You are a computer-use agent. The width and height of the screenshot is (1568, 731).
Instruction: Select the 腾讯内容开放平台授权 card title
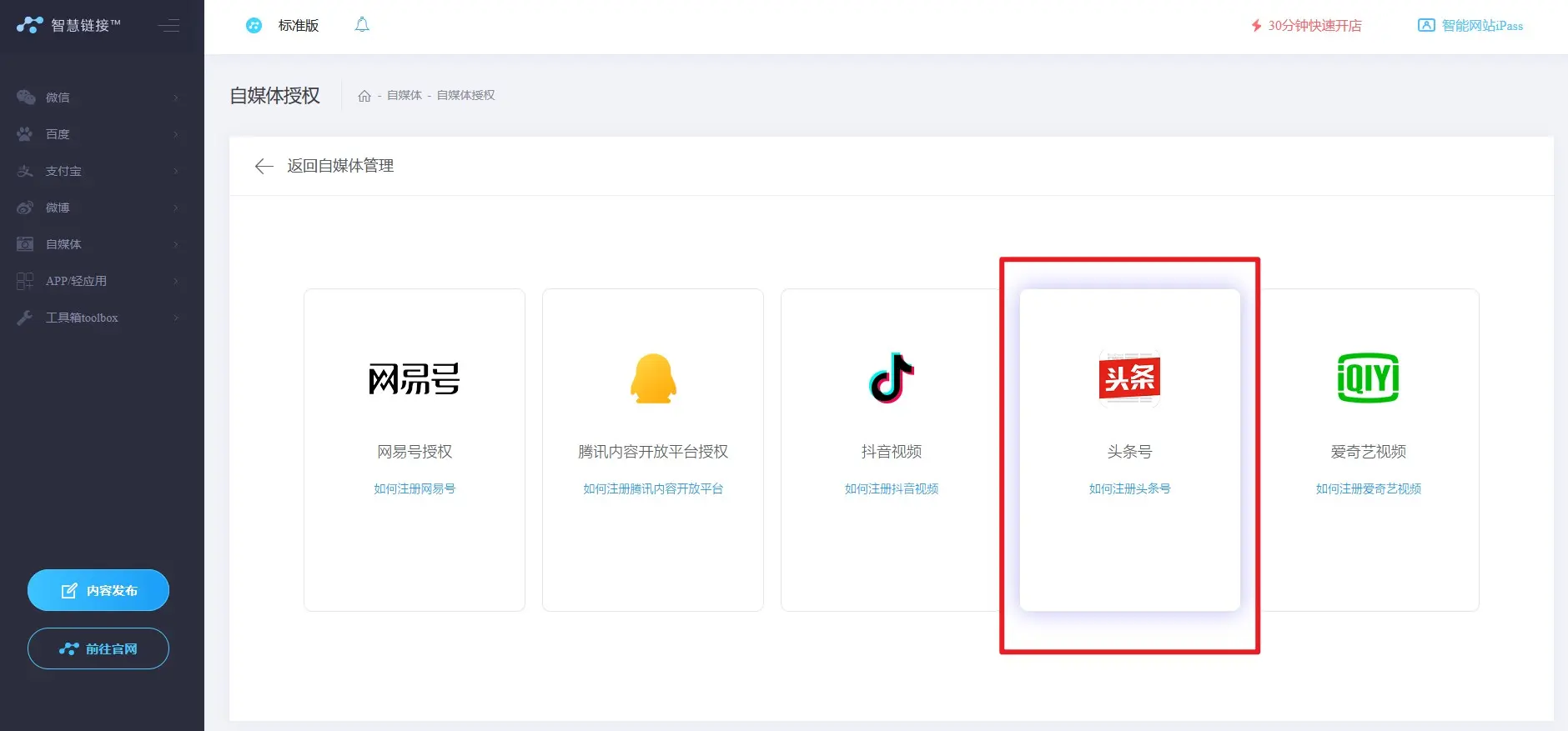point(653,452)
